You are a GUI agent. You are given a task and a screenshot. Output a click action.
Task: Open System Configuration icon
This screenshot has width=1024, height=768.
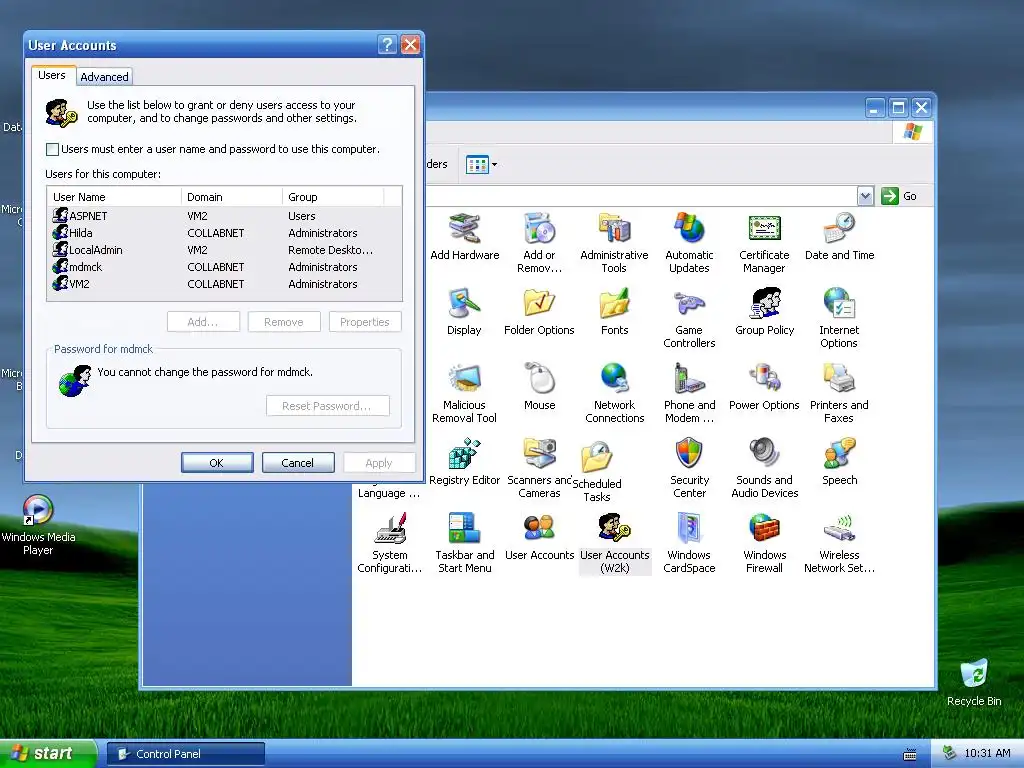click(x=390, y=543)
